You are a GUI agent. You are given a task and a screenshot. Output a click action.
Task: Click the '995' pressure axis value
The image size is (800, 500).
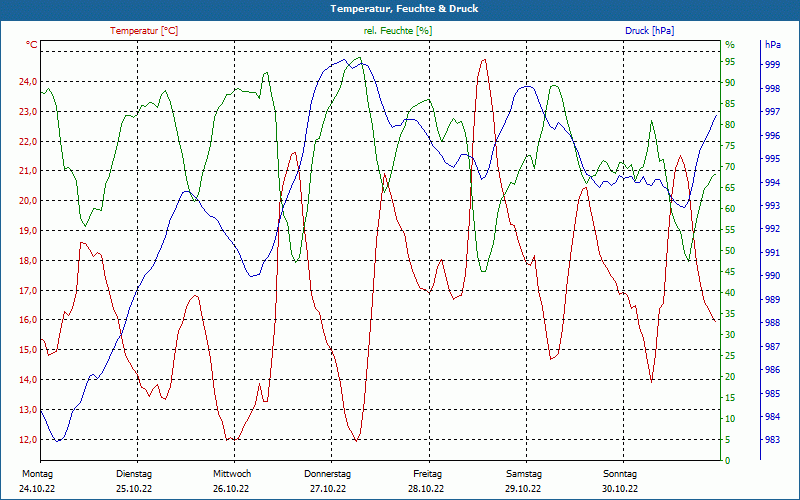pyautogui.click(x=772, y=159)
